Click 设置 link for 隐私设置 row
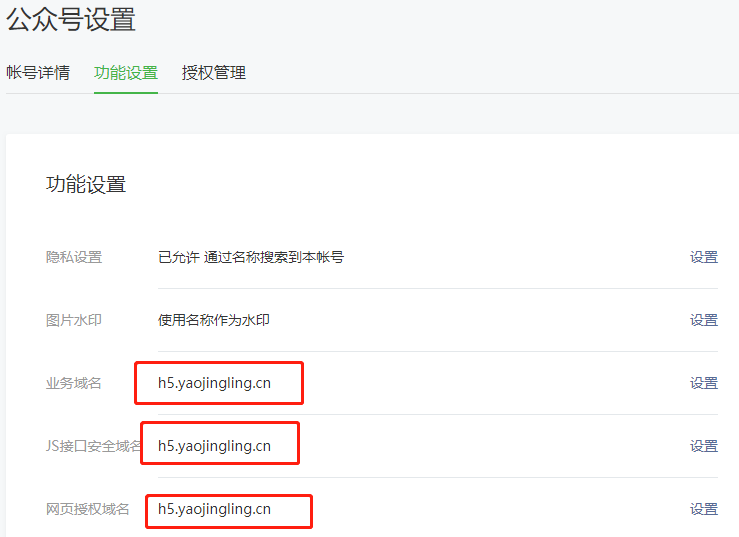 click(x=704, y=257)
